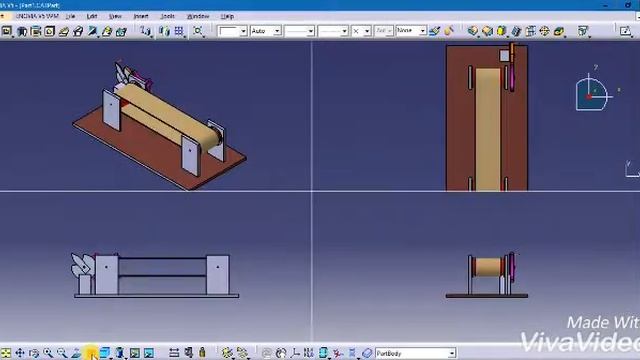Open the File menu
Viewport: 640px width, 360px height.
point(70,16)
